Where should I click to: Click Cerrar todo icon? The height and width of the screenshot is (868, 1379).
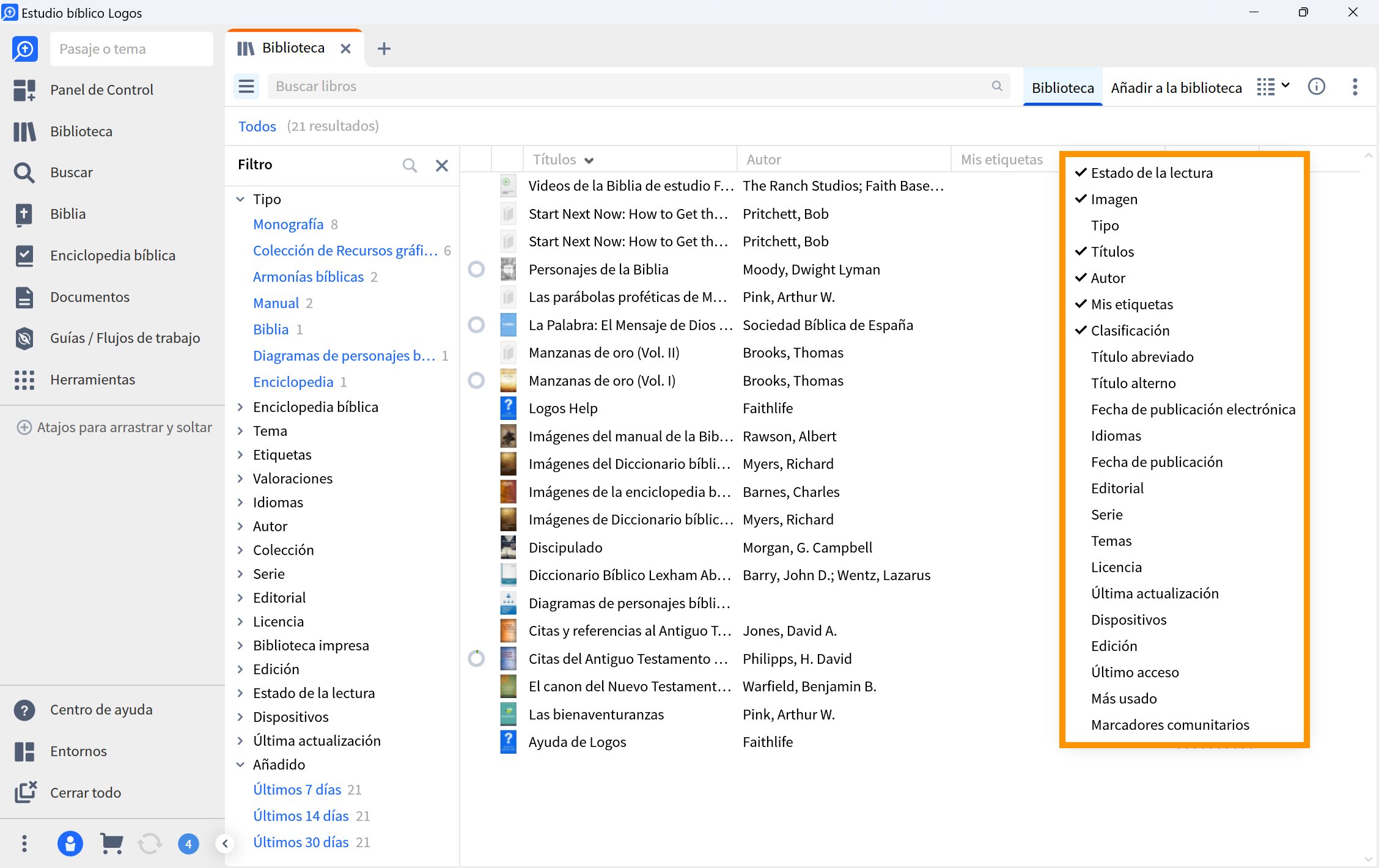coord(24,793)
